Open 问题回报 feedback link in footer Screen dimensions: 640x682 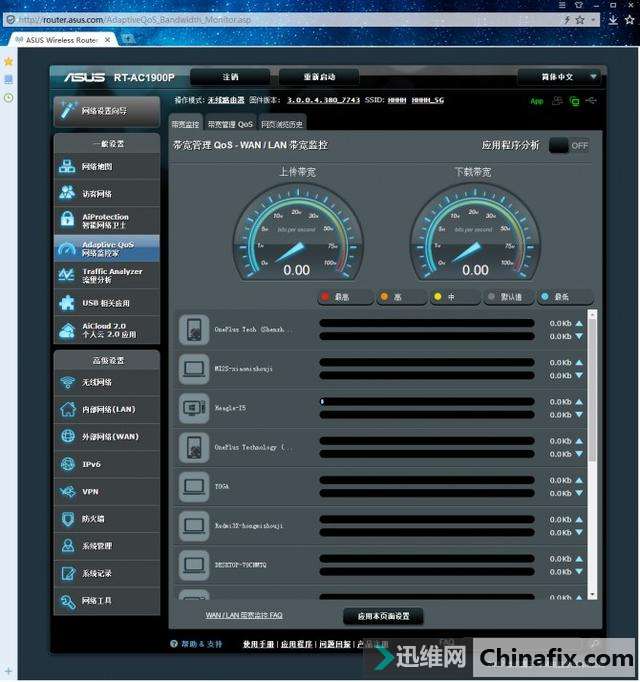point(335,644)
